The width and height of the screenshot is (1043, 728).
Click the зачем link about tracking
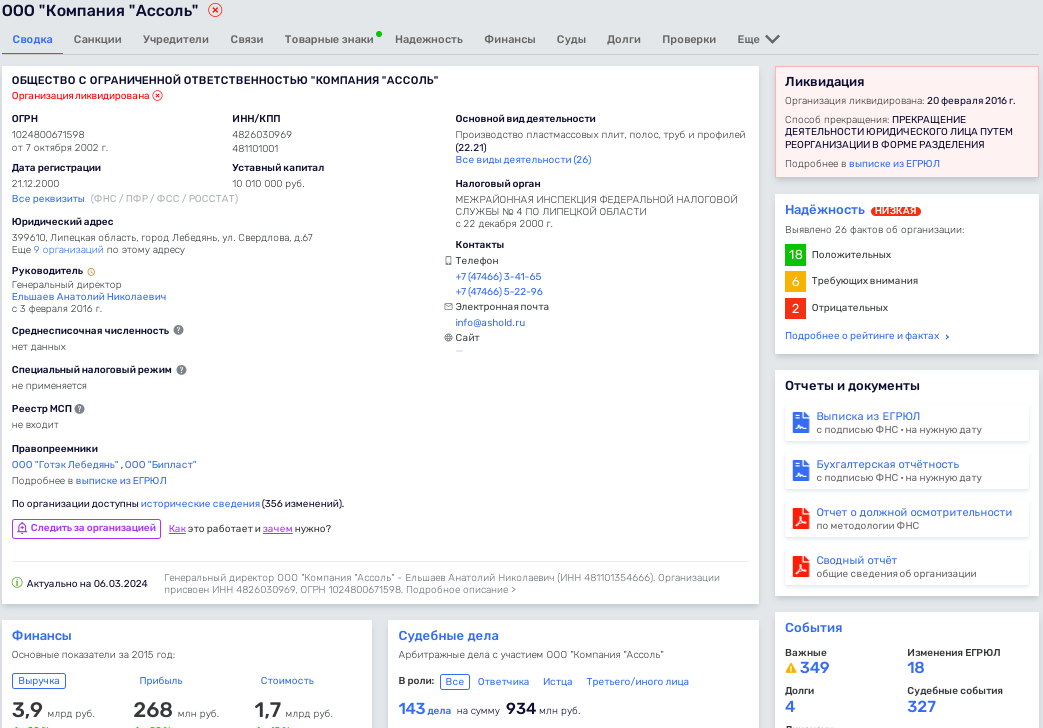pyautogui.click(x=277, y=529)
